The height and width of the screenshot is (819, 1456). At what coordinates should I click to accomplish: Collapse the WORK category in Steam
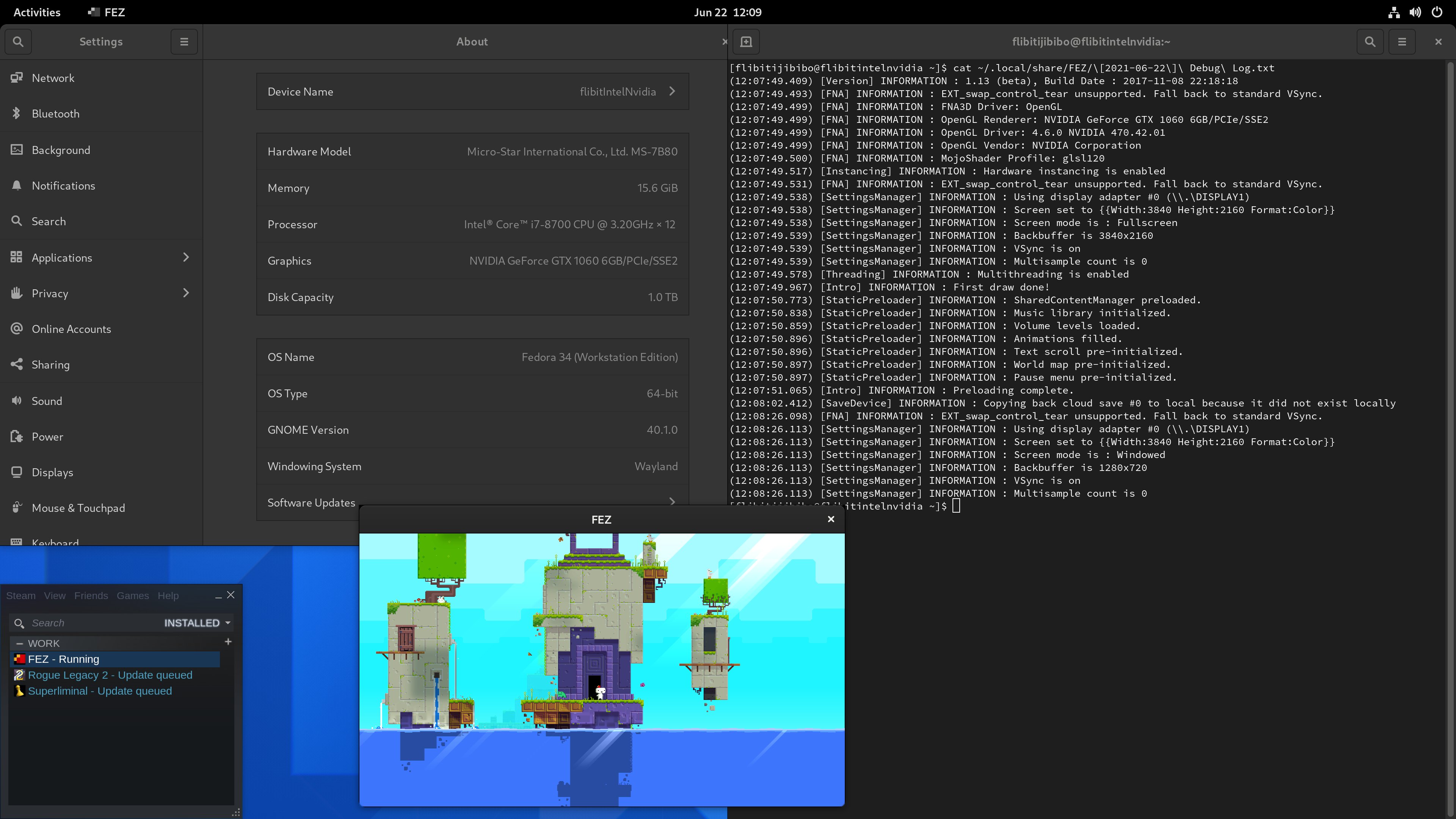[20, 644]
